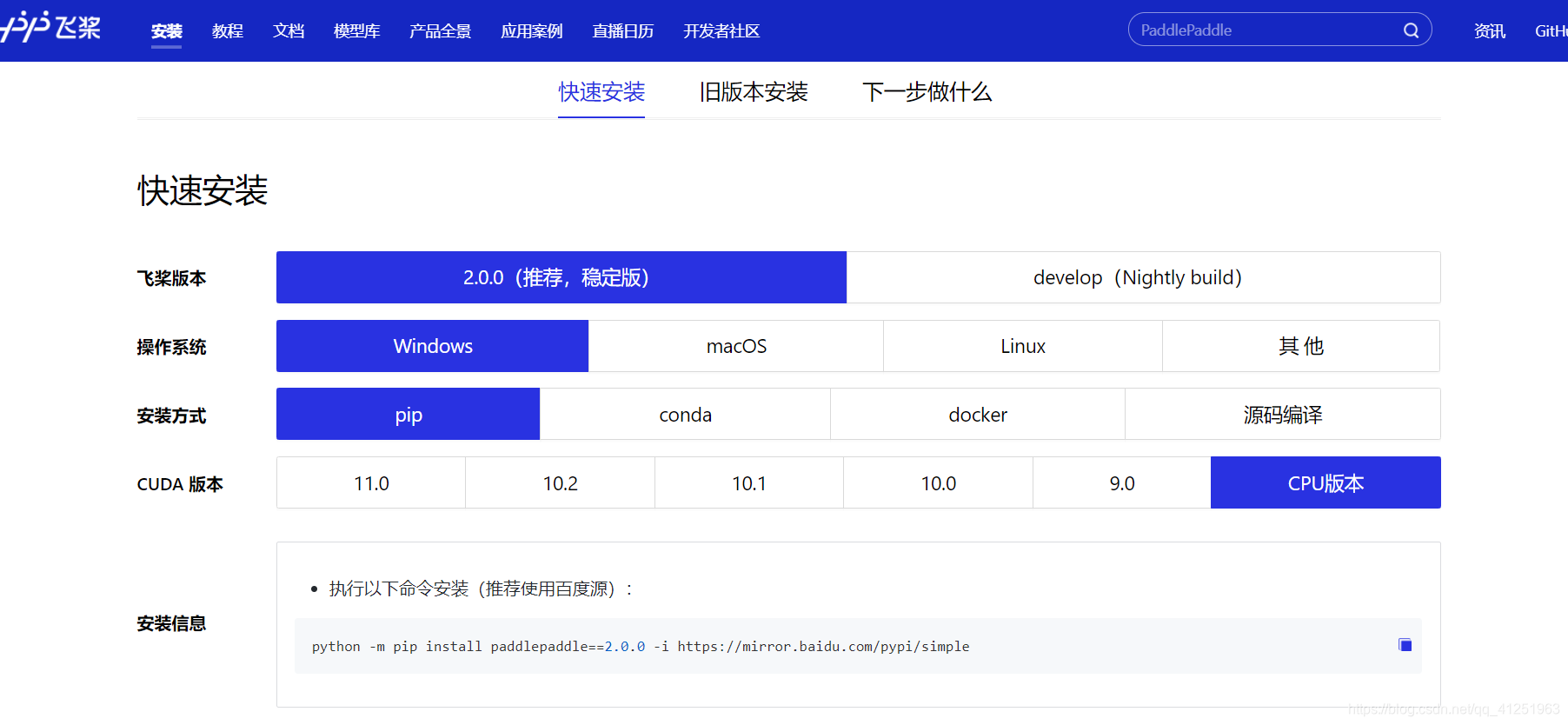
Task: Open the 教程 nav menu item
Action: tap(228, 31)
